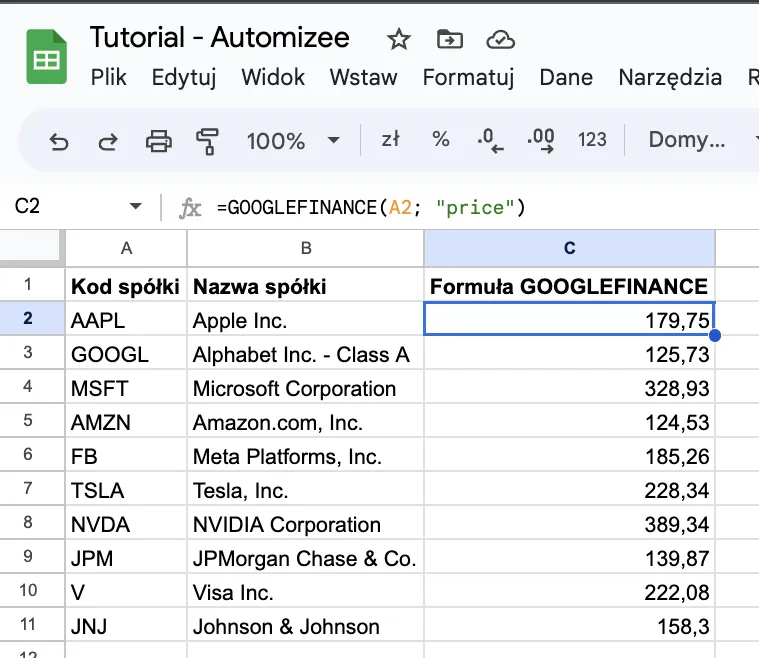This screenshot has width=759, height=658.
Task: Click the GOOGLEFINANCE formula in formula bar
Action: pyautogui.click(x=371, y=208)
